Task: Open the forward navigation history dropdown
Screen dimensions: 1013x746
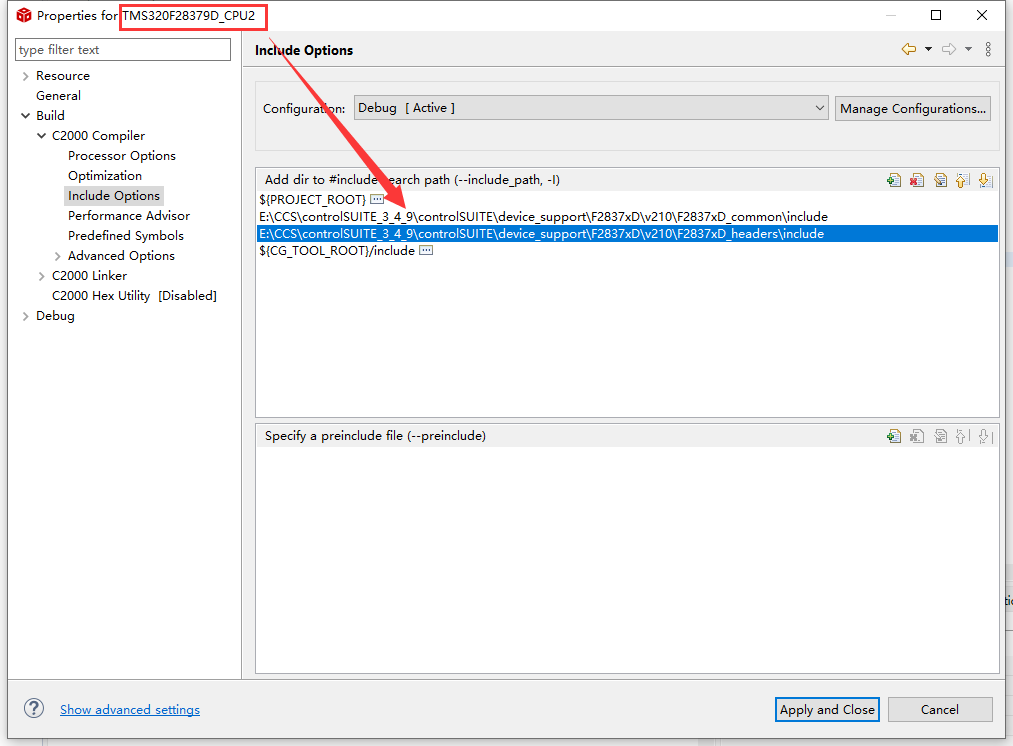Action: click(x=968, y=49)
